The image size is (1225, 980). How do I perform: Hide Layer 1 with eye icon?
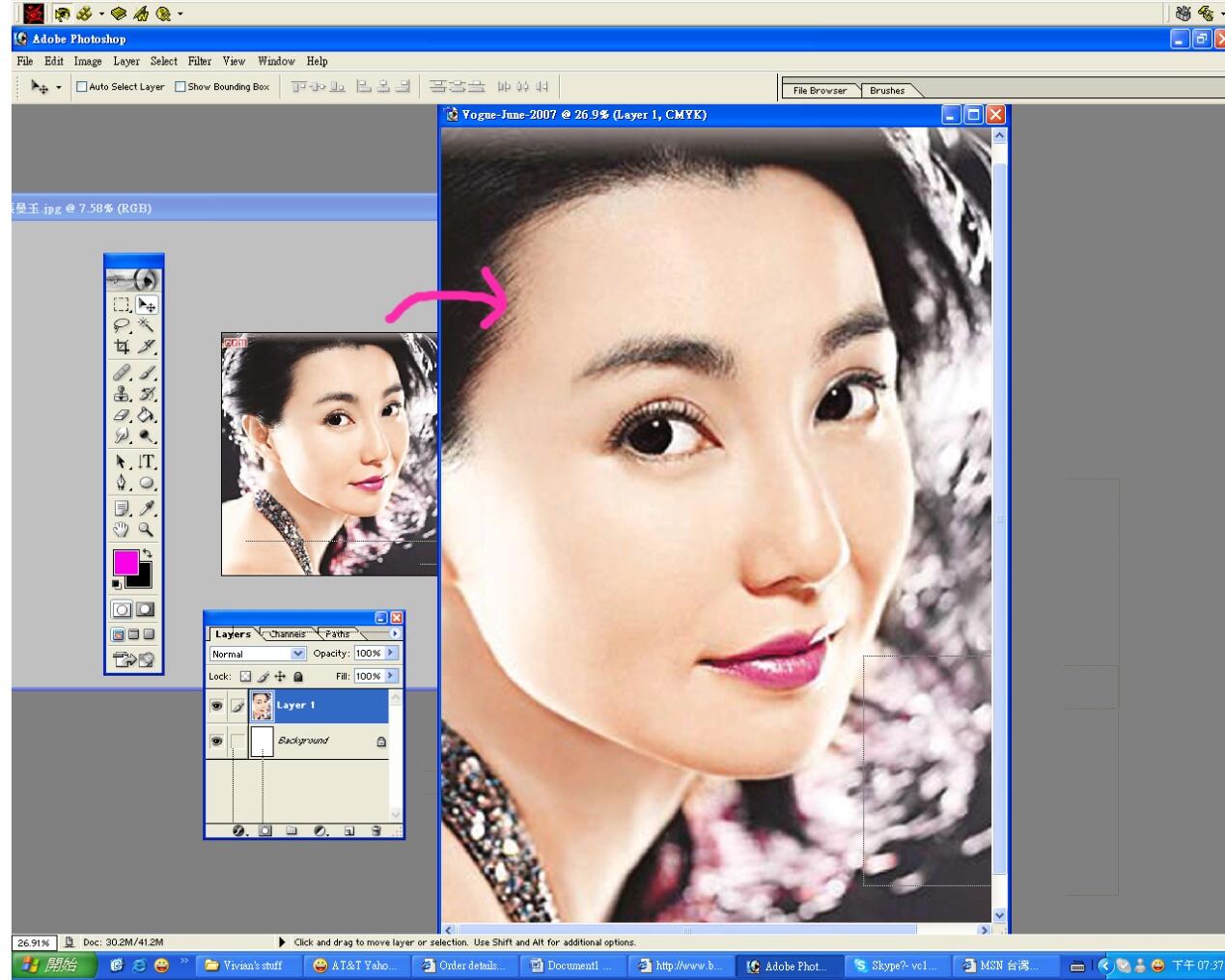217,706
